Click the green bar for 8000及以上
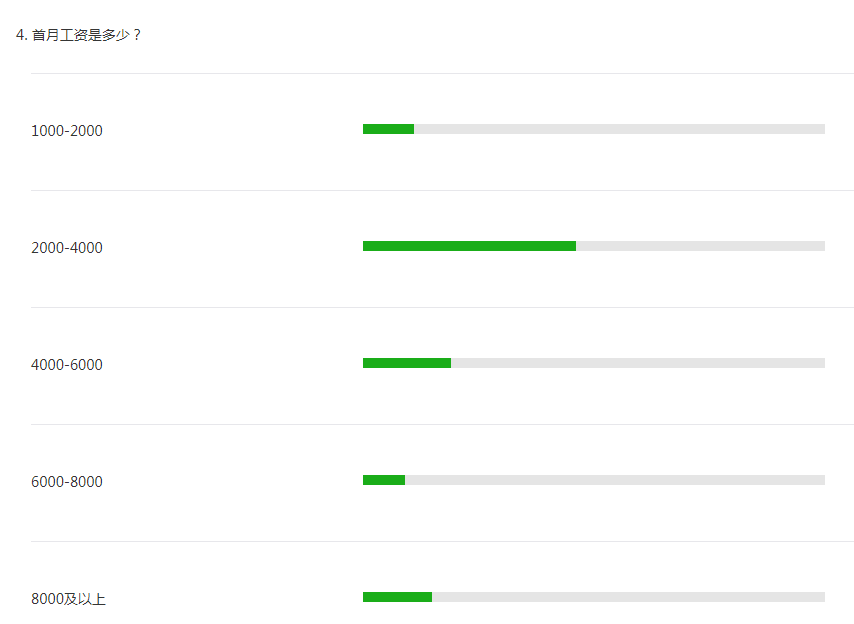This screenshot has height=624, width=854. [x=398, y=597]
